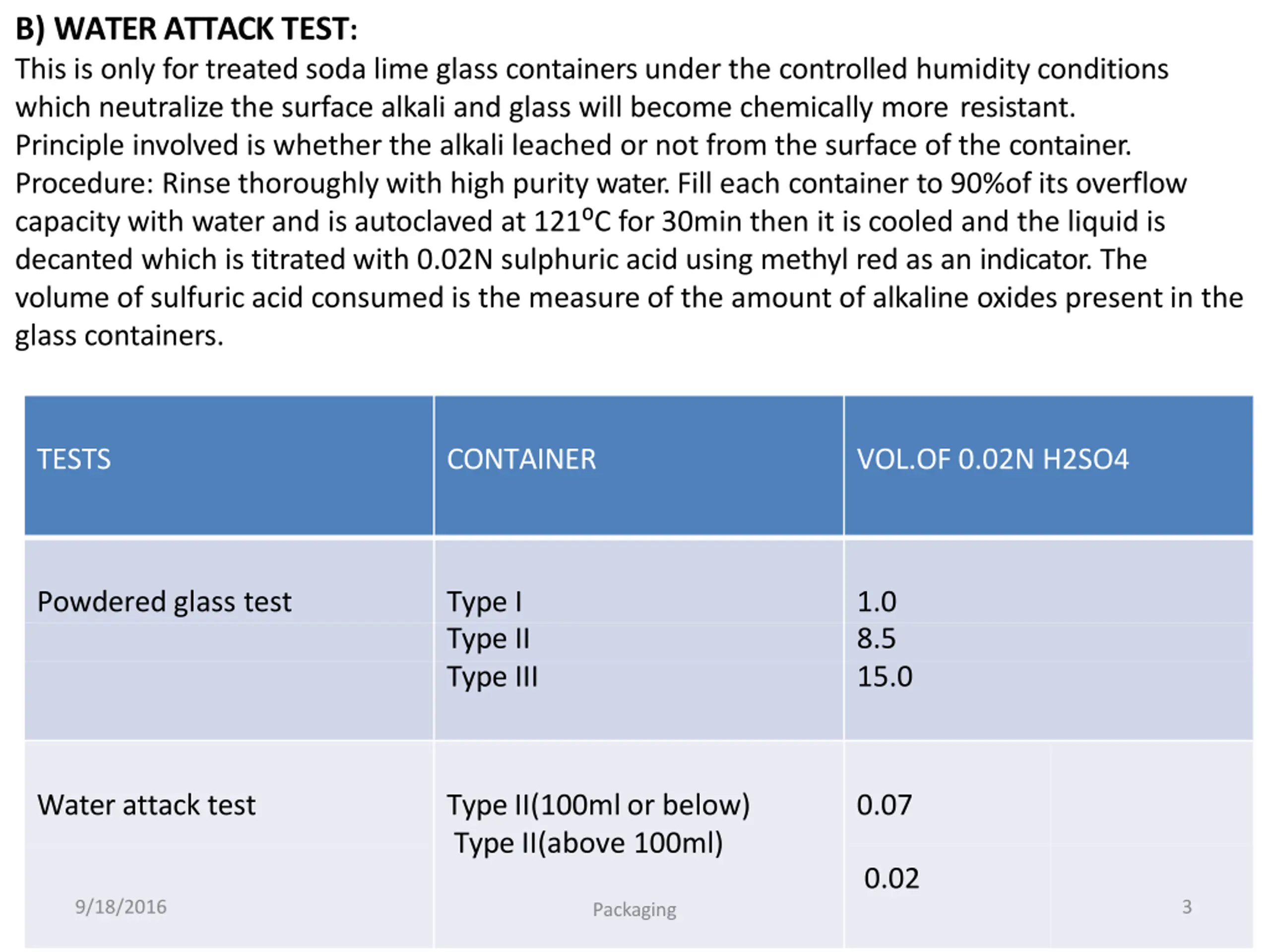This screenshot has width=1270, height=952.
Task: Click the "Packaging" footer text
Action: point(635,909)
